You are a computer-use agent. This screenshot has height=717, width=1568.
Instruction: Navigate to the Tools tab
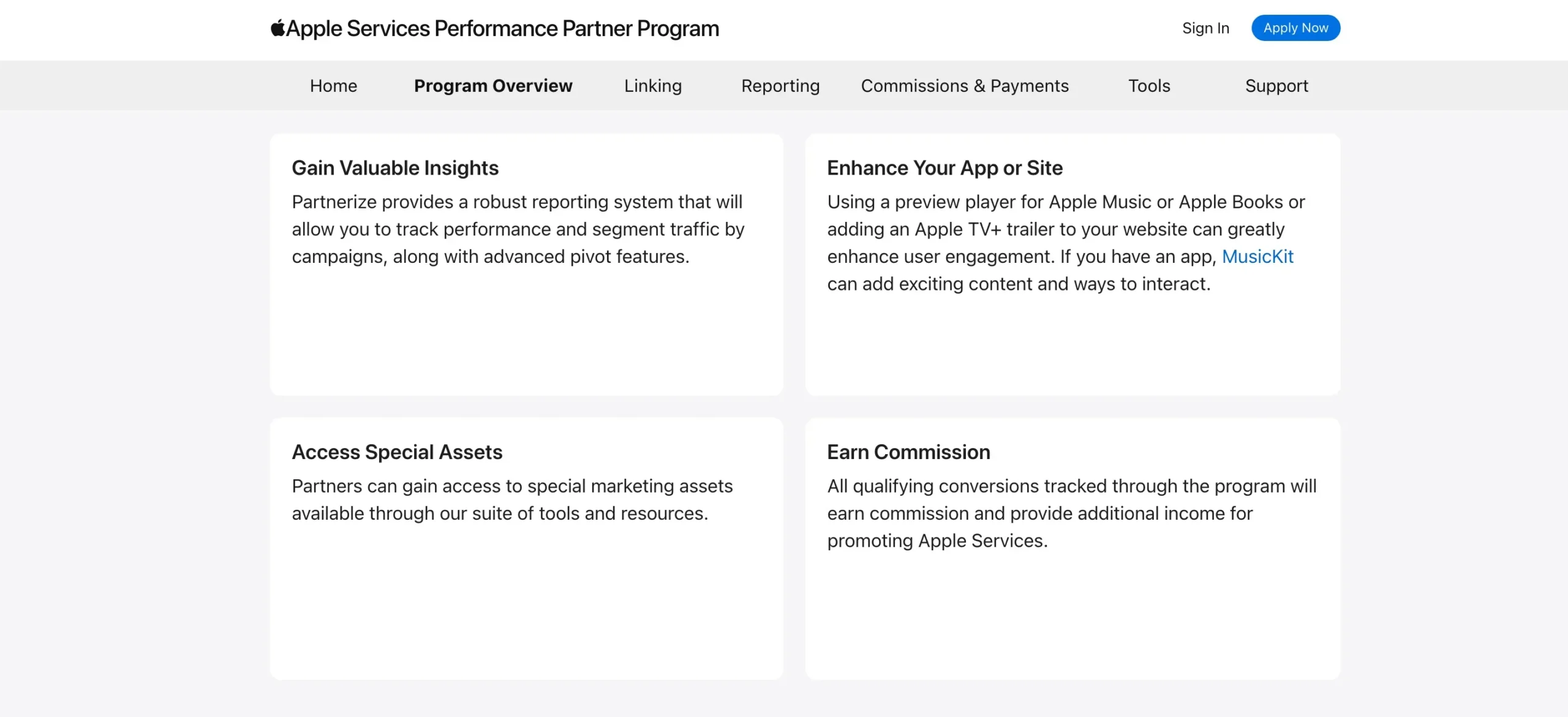pos(1149,86)
